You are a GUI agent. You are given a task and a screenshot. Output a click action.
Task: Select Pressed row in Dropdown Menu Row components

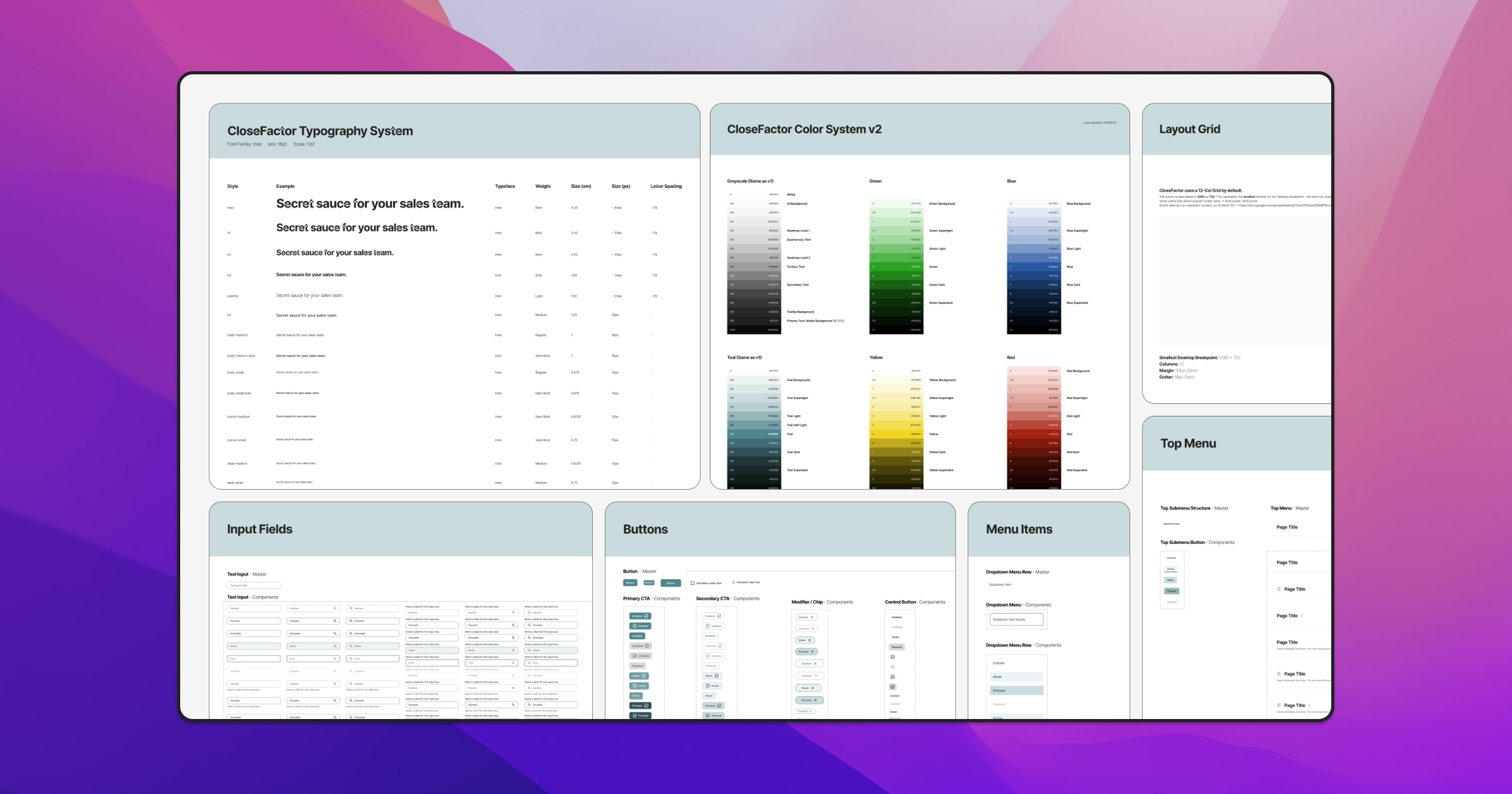click(x=1017, y=691)
